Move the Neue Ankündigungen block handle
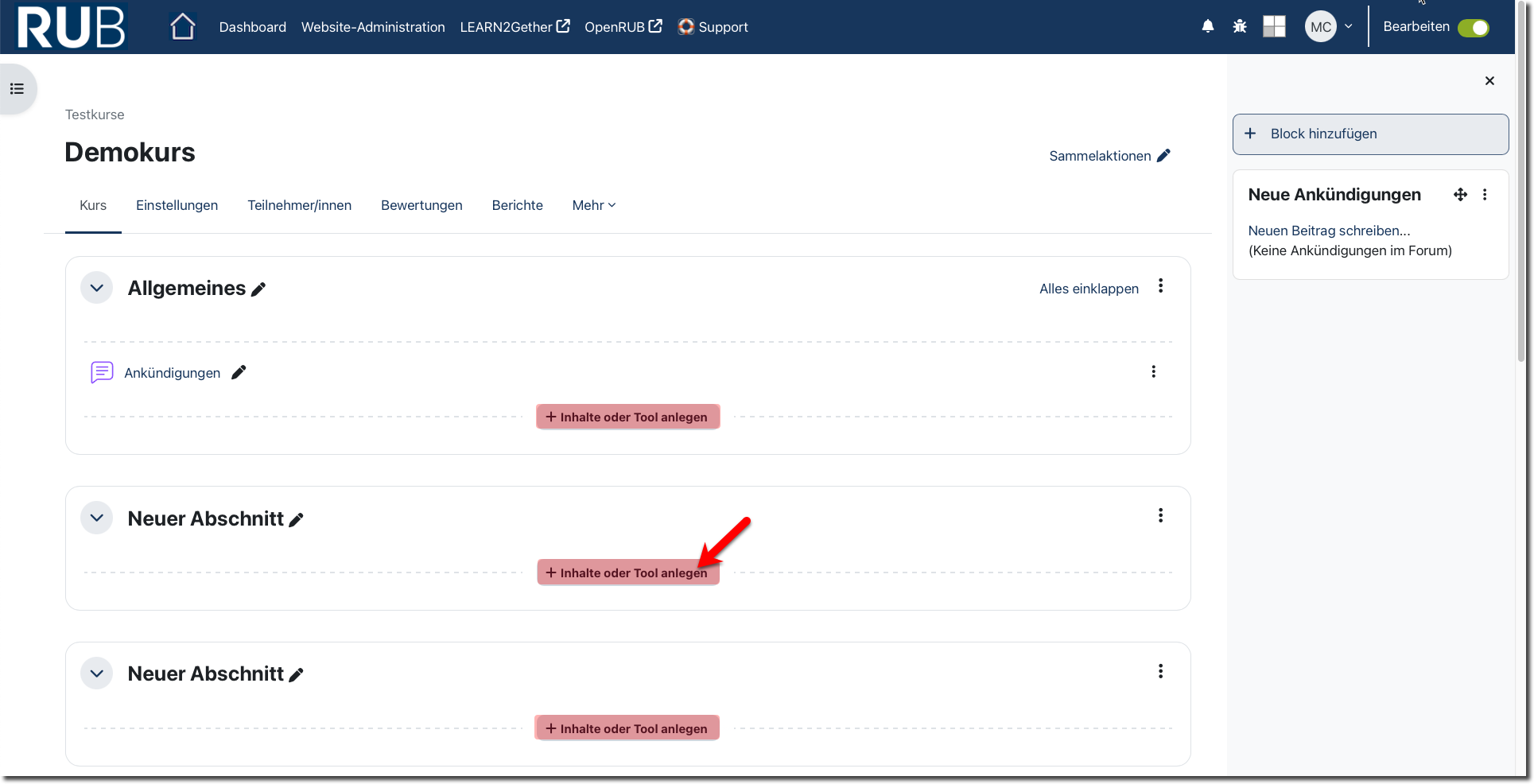This screenshot has height=784, width=1534. point(1460,195)
